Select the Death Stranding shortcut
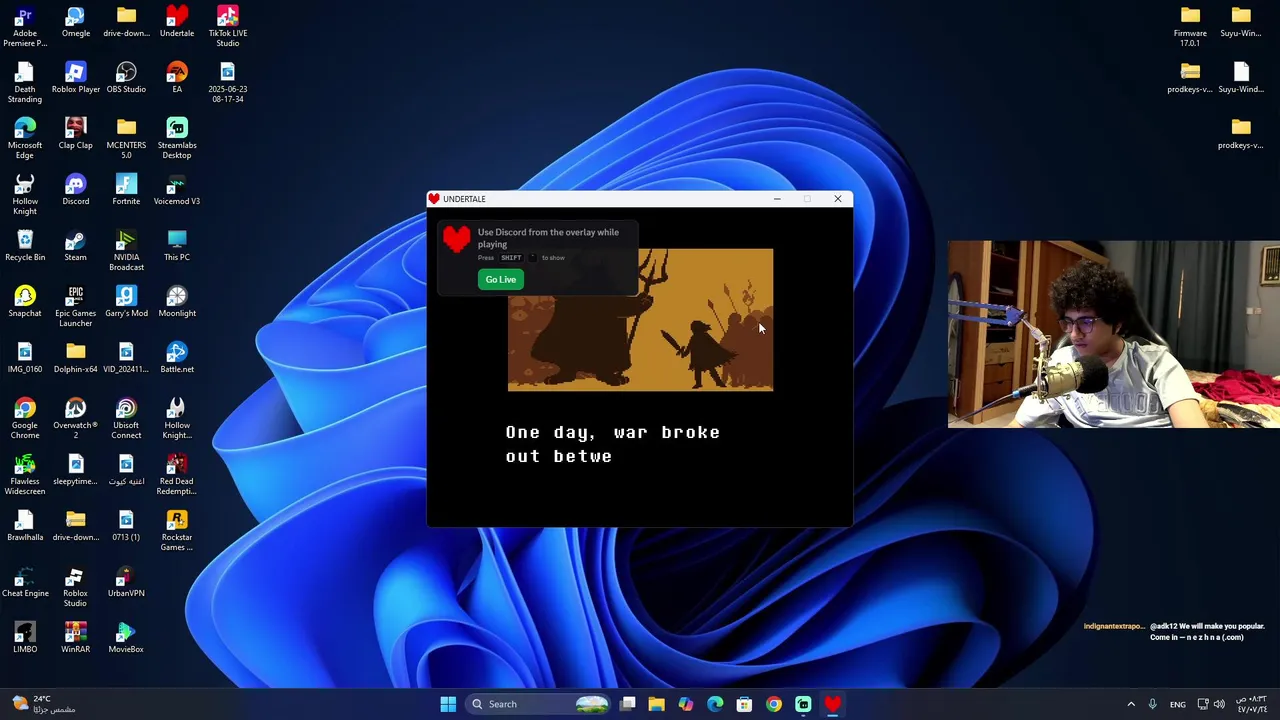Viewport: 1280px width, 720px height. 25,83
